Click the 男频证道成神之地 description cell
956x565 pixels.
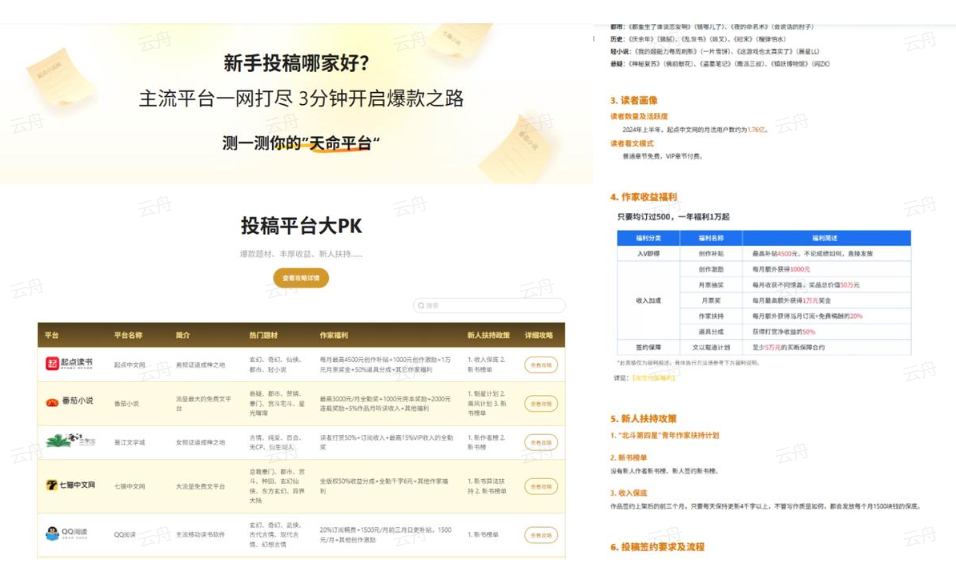tap(201, 365)
